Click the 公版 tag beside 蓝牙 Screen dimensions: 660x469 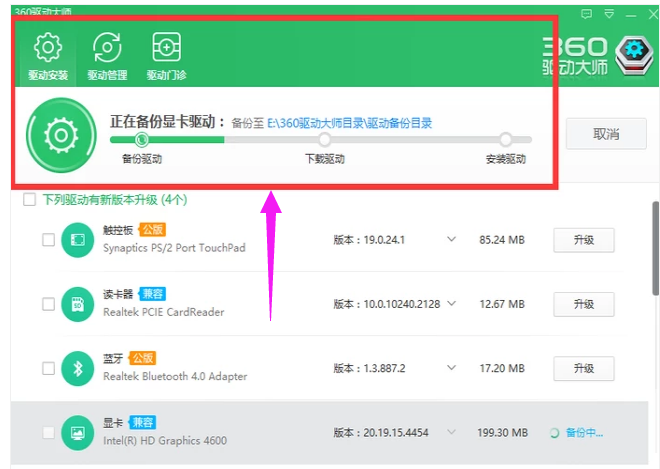coord(142,358)
